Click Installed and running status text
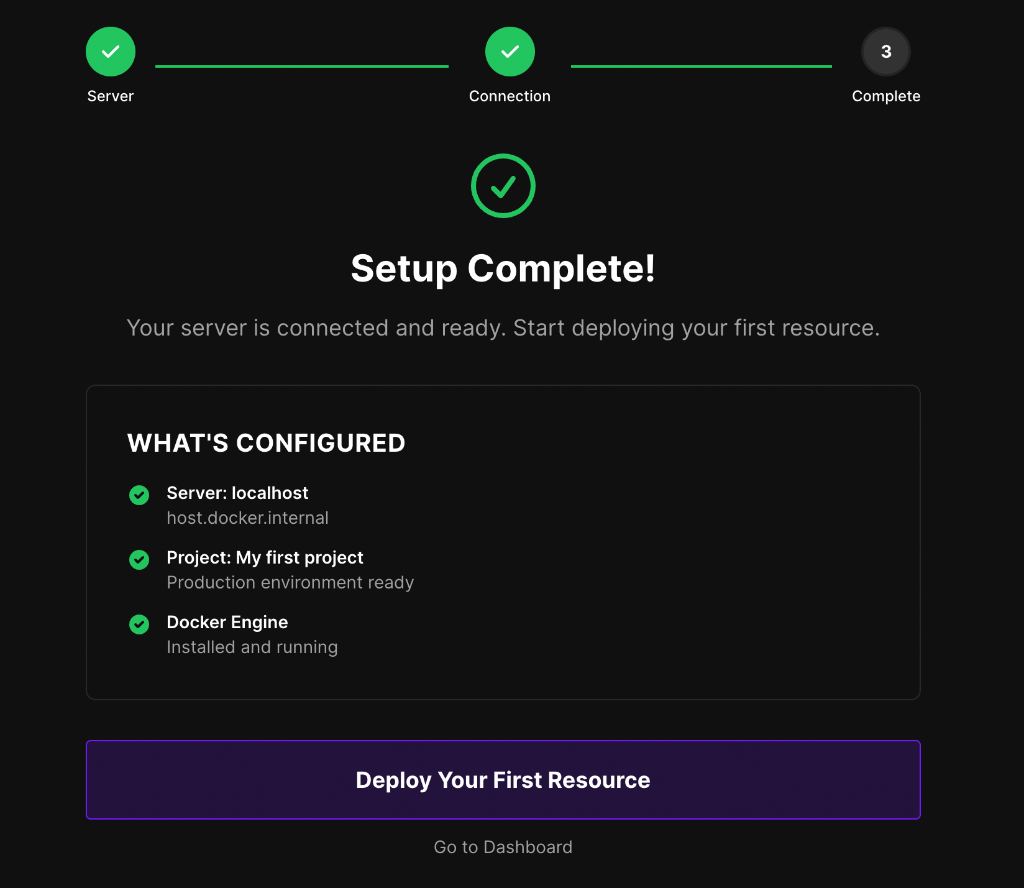 pyautogui.click(x=252, y=647)
